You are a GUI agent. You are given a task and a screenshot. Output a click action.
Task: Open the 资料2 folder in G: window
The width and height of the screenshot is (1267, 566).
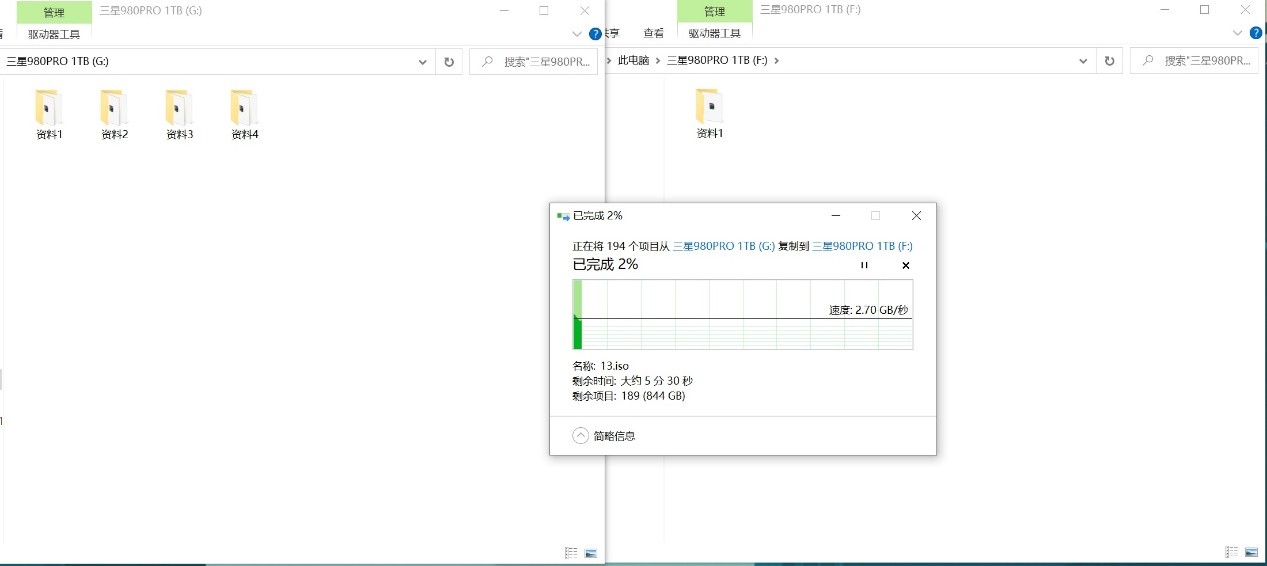(x=114, y=114)
